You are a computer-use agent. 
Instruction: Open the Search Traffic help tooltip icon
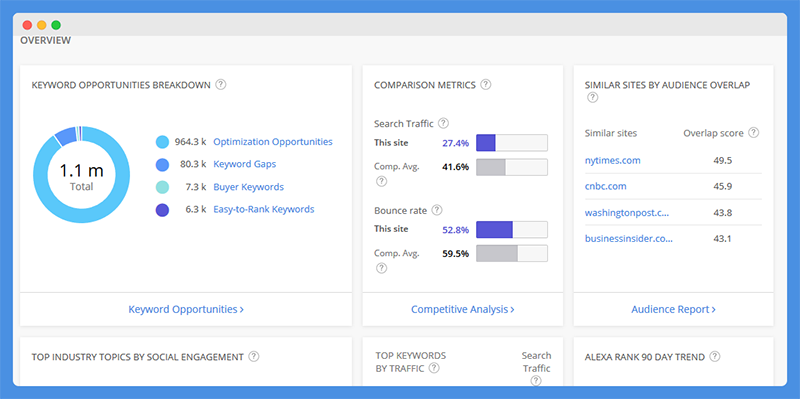[443, 123]
